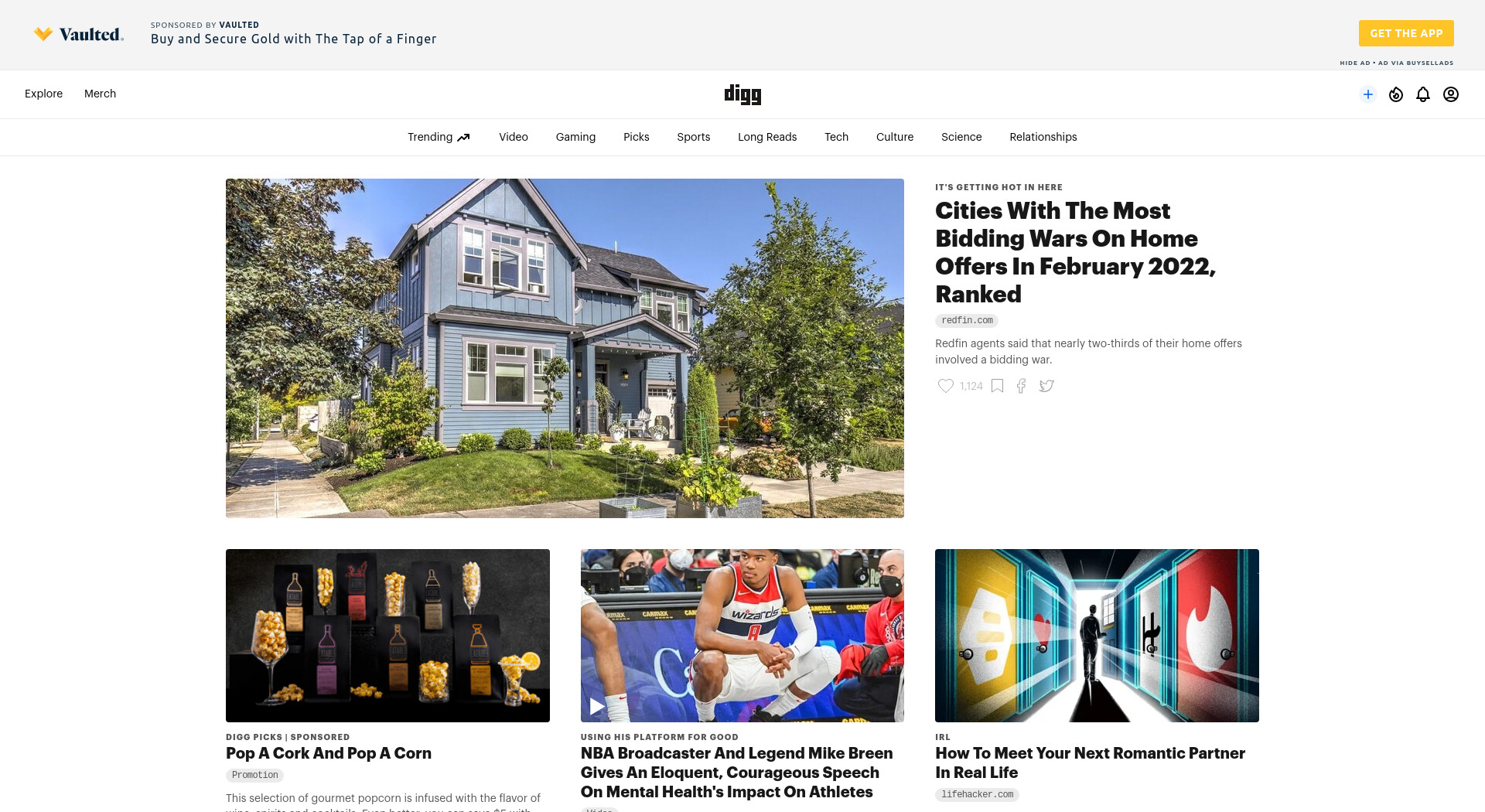This screenshot has height=812, width=1485.
Task: Bookmark the Cities bidding wars article
Action: click(998, 386)
